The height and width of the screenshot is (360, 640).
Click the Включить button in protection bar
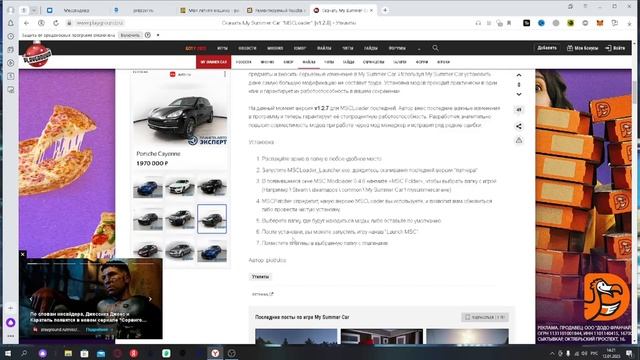click(130, 36)
